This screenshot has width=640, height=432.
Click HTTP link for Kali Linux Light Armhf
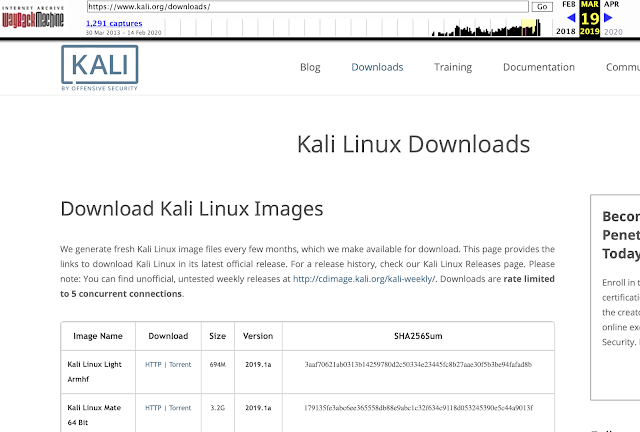pos(153,364)
